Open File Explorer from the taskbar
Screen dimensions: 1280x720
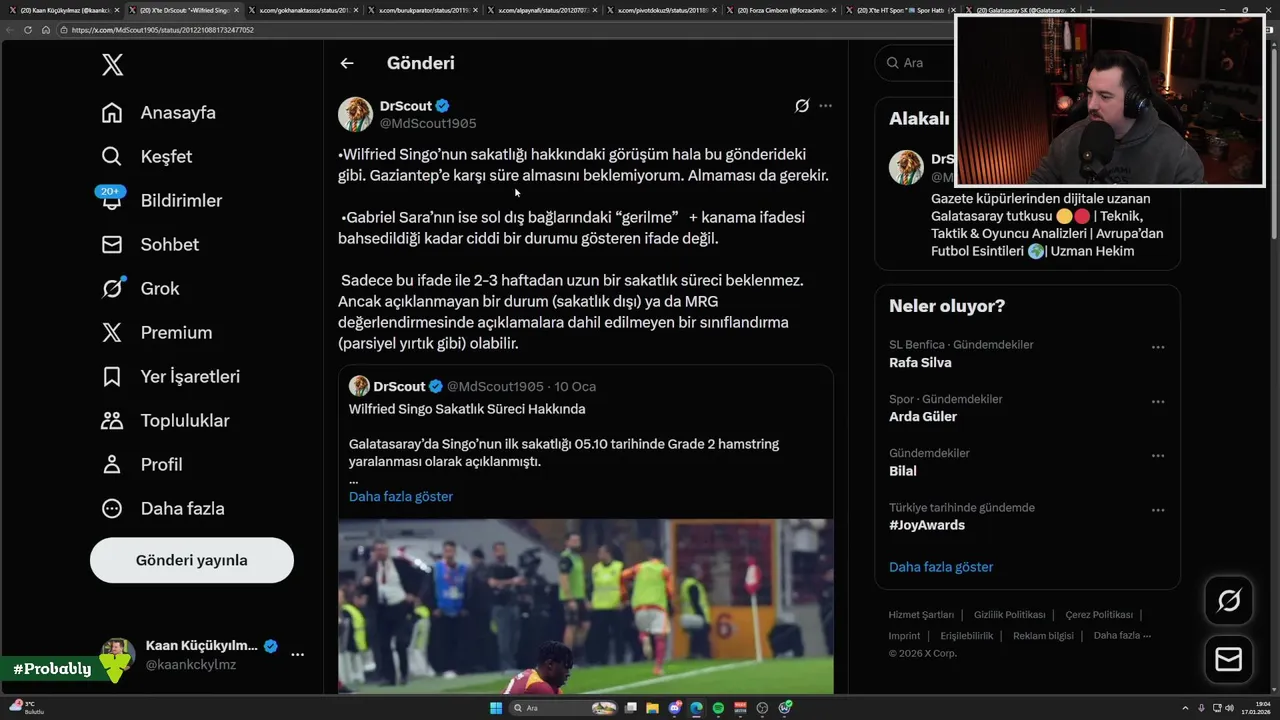tap(652, 708)
